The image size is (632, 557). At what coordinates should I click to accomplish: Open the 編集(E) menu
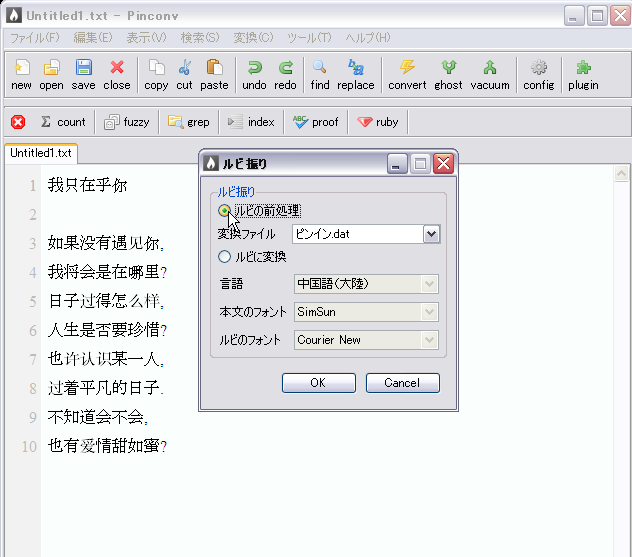point(93,37)
